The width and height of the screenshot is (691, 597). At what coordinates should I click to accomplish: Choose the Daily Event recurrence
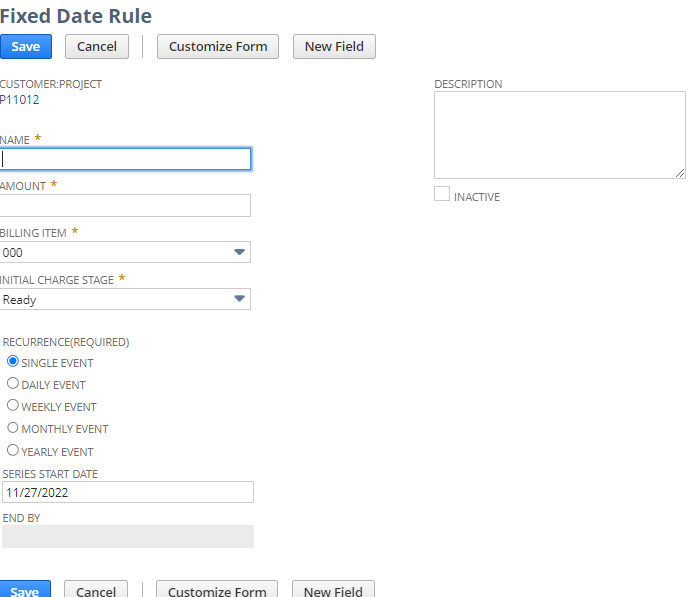click(13, 384)
